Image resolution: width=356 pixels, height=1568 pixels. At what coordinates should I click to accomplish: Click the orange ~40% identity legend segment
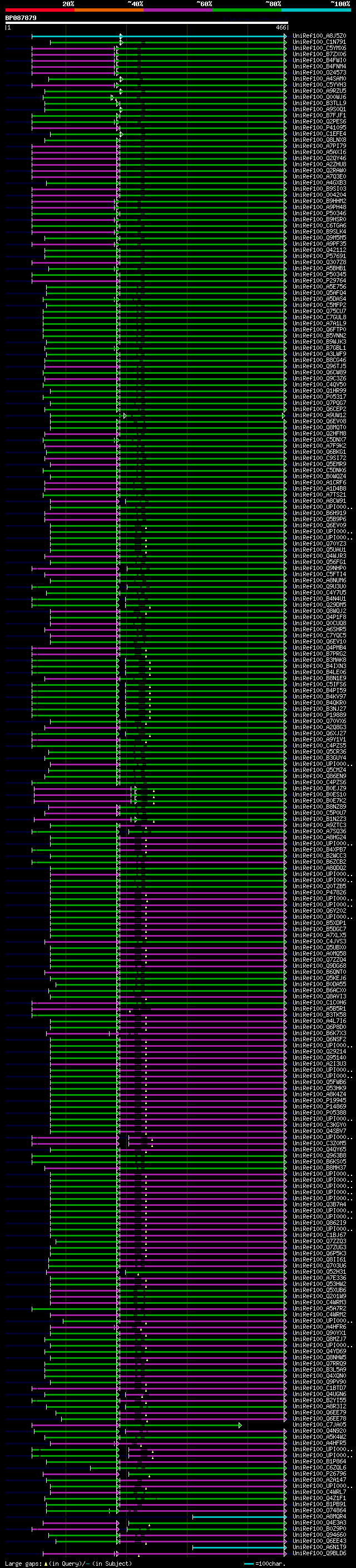click(x=109, y=10)
